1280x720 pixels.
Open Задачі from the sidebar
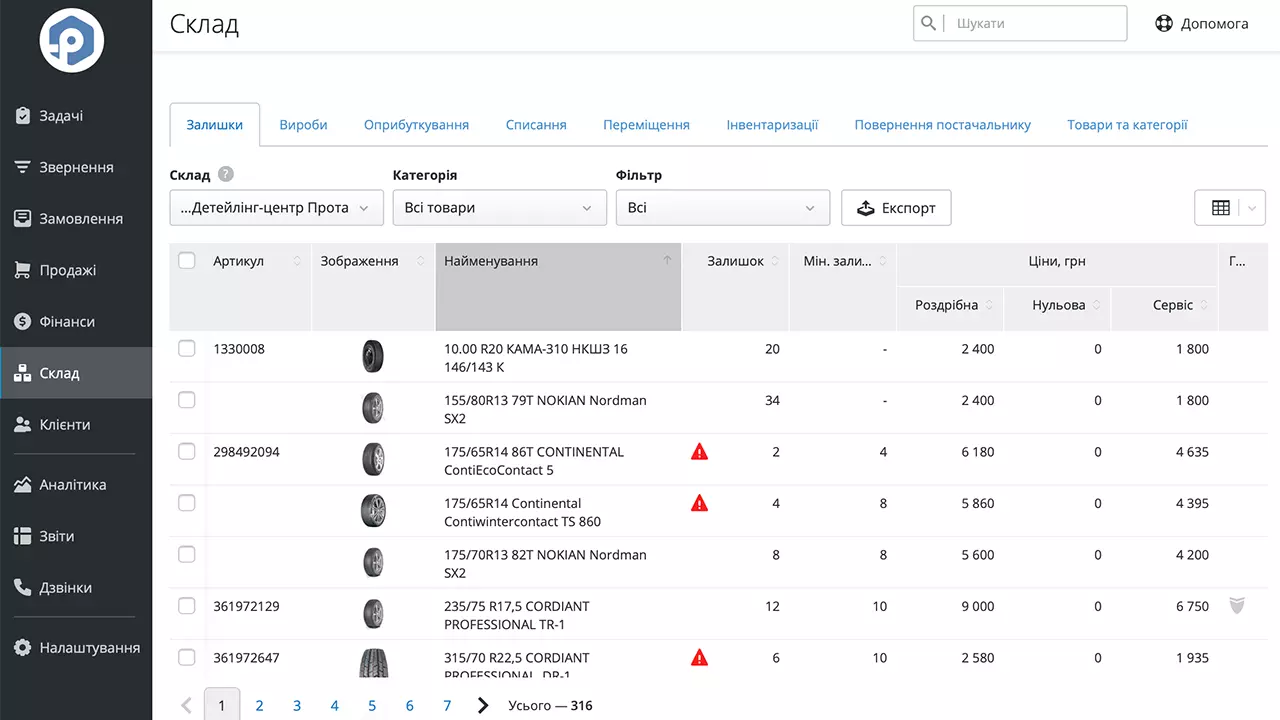(76, 116)
